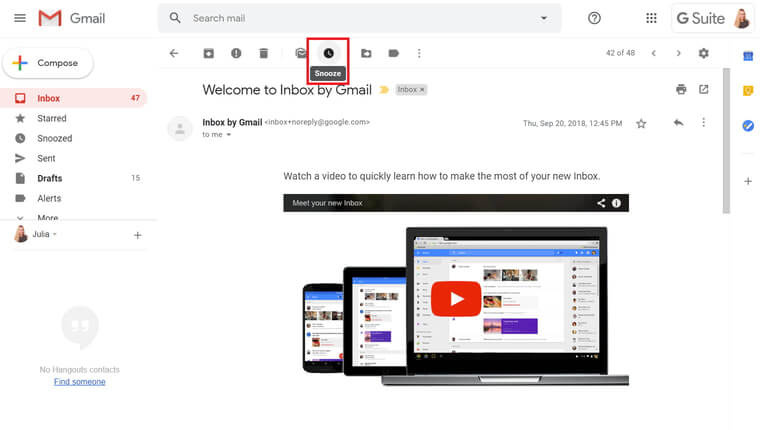Screen dimensions: 760x430
Task: Open email in new window
Action: [x=703, y=89]
